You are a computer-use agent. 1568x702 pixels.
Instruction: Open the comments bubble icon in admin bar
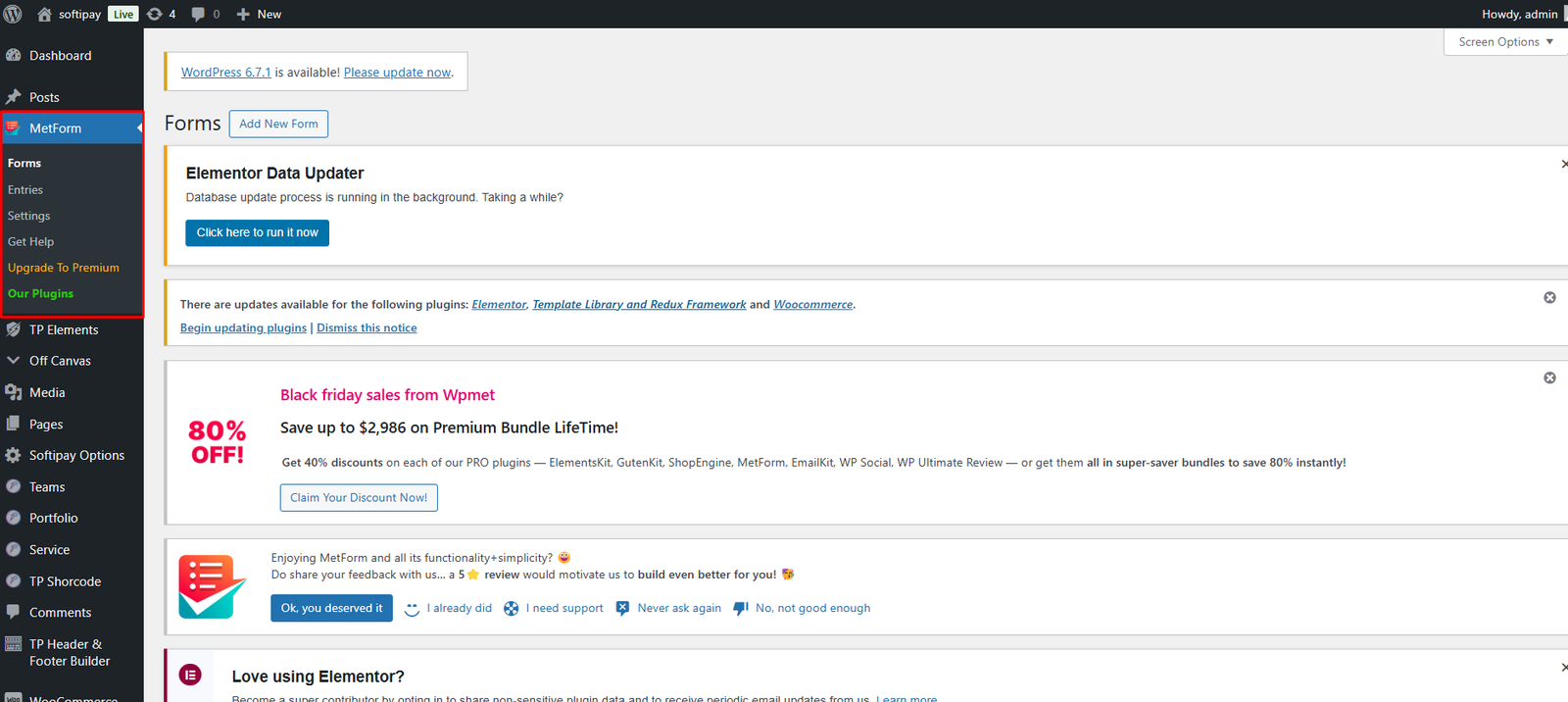[199, 14]
